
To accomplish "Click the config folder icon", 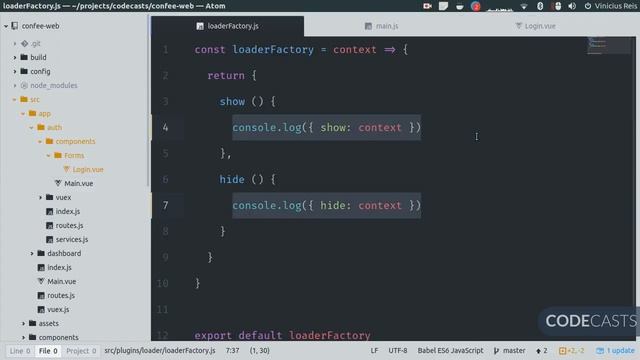I will [x=24, y=71].
